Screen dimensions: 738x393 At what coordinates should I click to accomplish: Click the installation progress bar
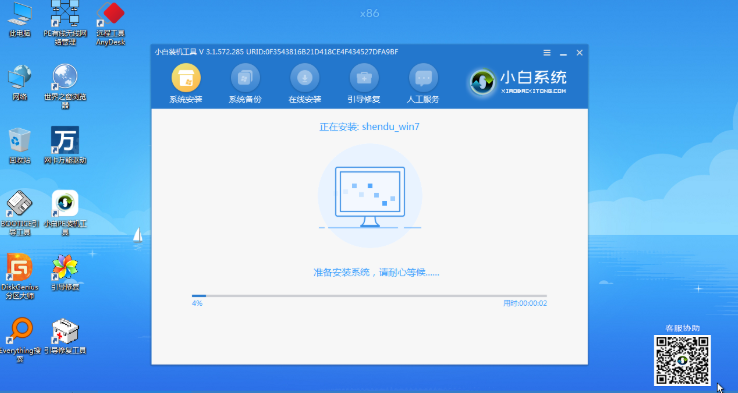[369, 296]
